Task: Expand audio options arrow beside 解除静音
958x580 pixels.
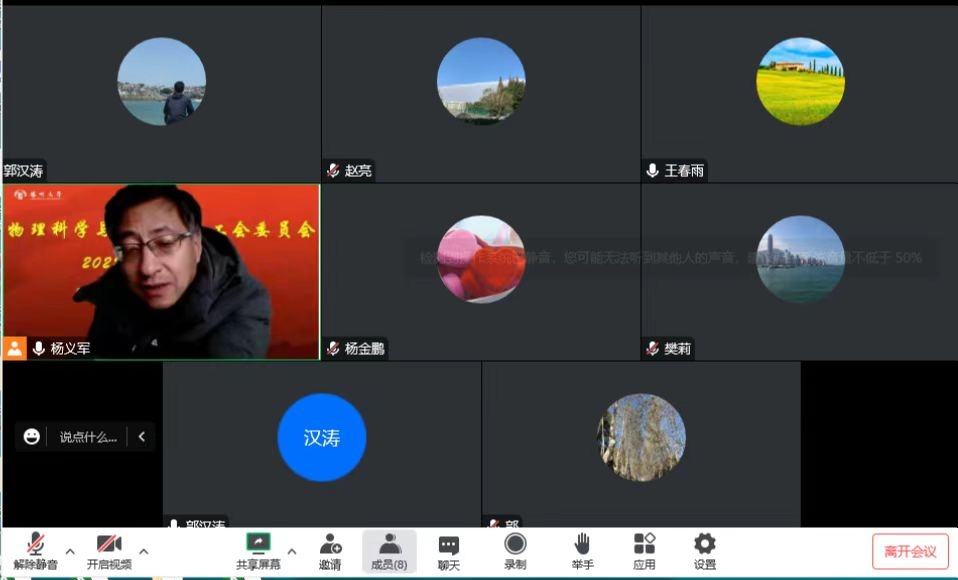Action: coord(70,551)
